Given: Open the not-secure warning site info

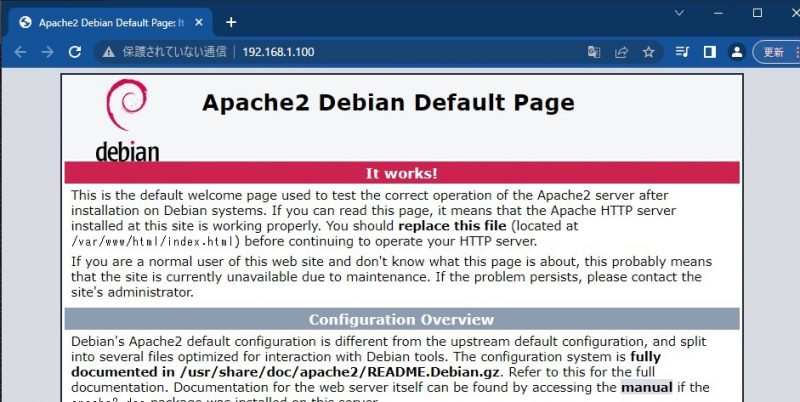Looking at the screenshot, I should tap(108, 52).
